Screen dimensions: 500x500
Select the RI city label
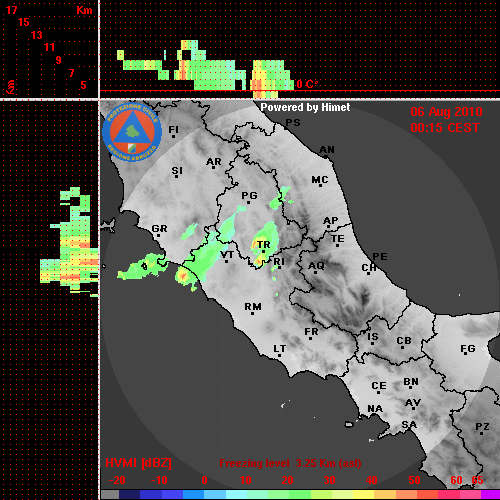click(x=279, y=262)
